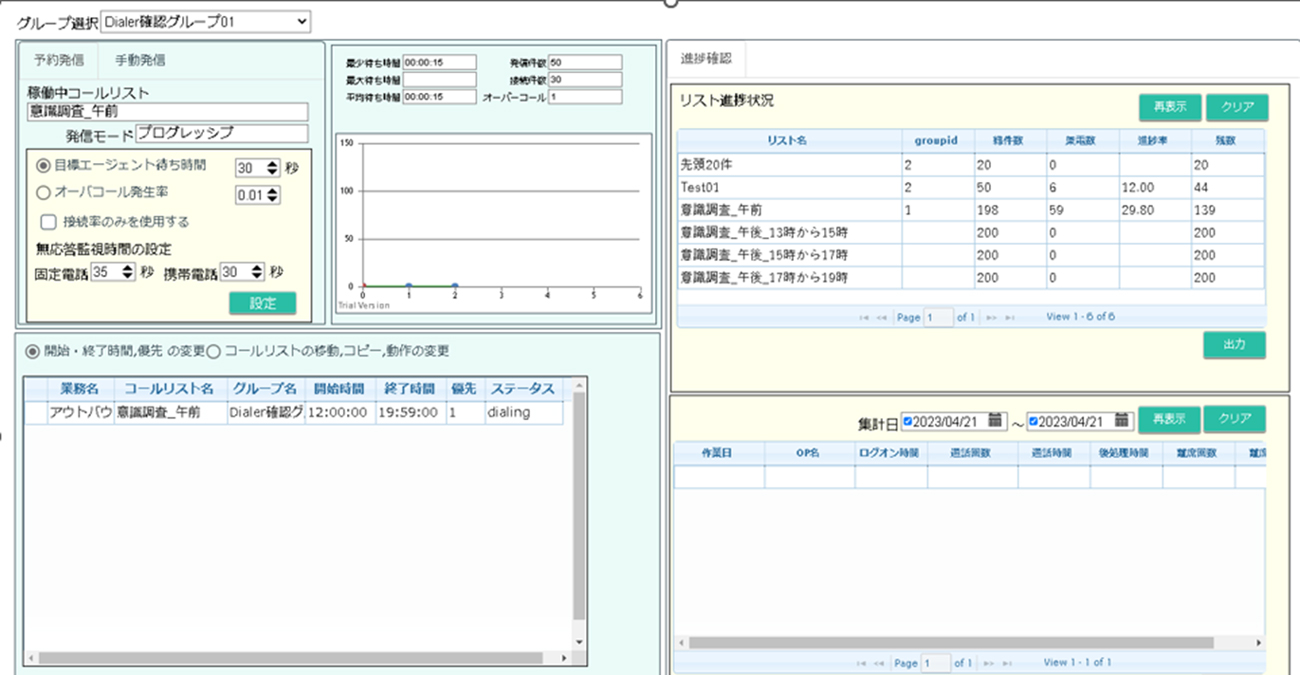Image resolution: width=1300 pixels, height=675 pixels.
Task: Toggle checkbox inside the start 集計日 date field
Action: (908, 421)
